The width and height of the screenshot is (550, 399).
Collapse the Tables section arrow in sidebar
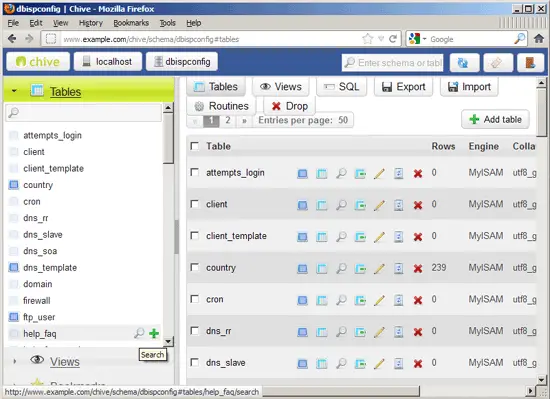pyautogui.click(x=14, y=91)
